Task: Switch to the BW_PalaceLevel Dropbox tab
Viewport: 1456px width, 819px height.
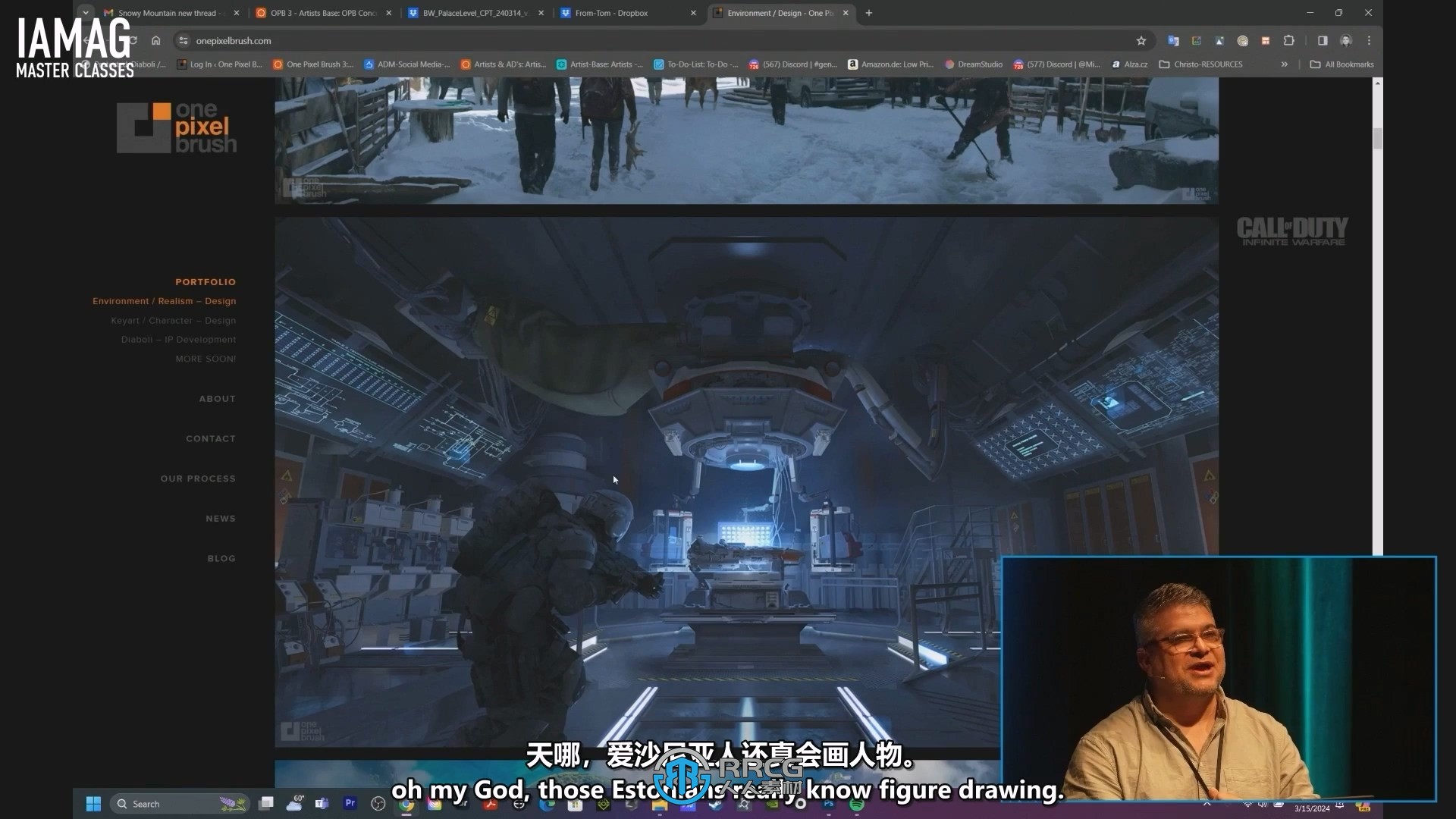Action: 476,13
